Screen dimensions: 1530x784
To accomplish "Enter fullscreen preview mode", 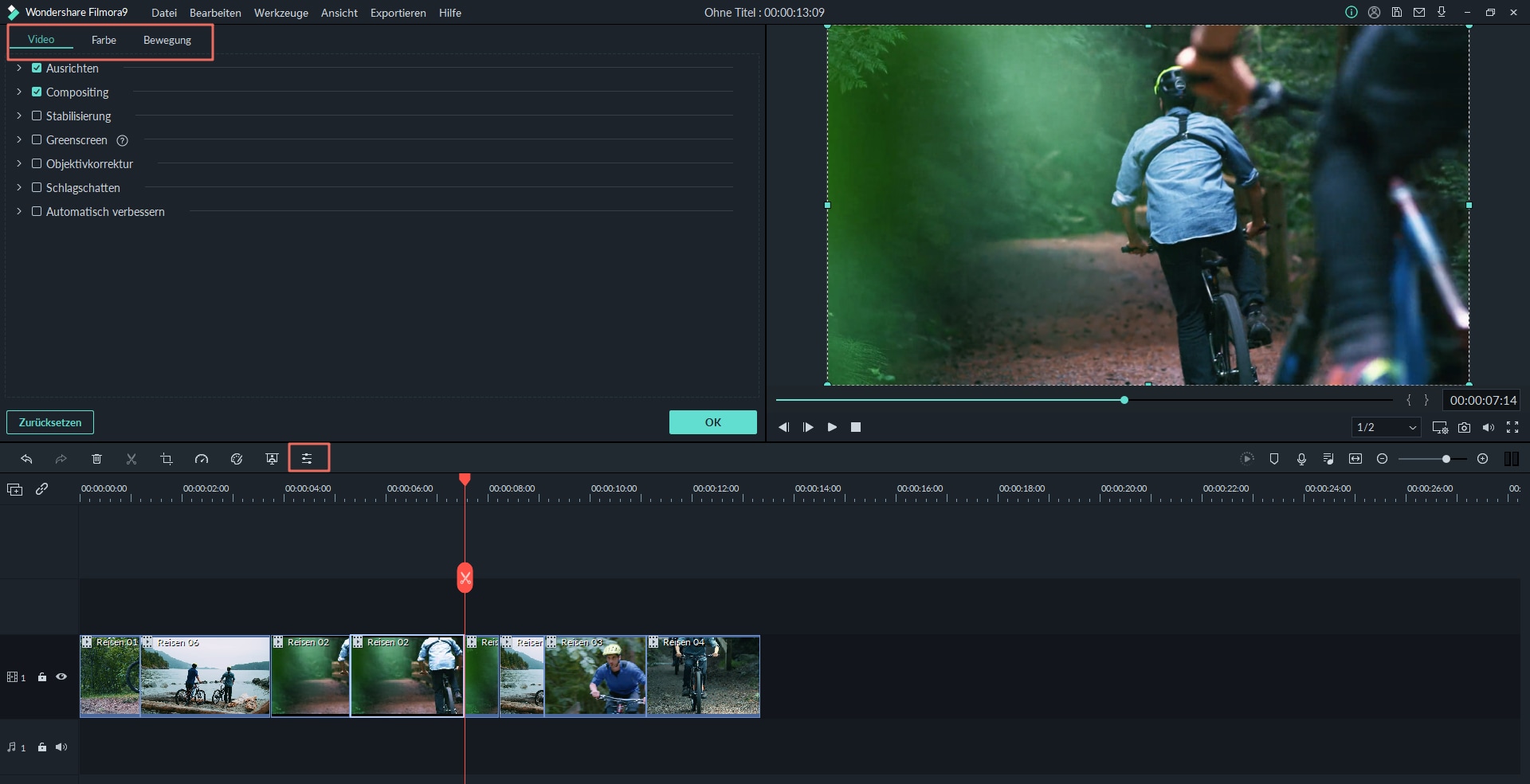I will point(1512,428).
